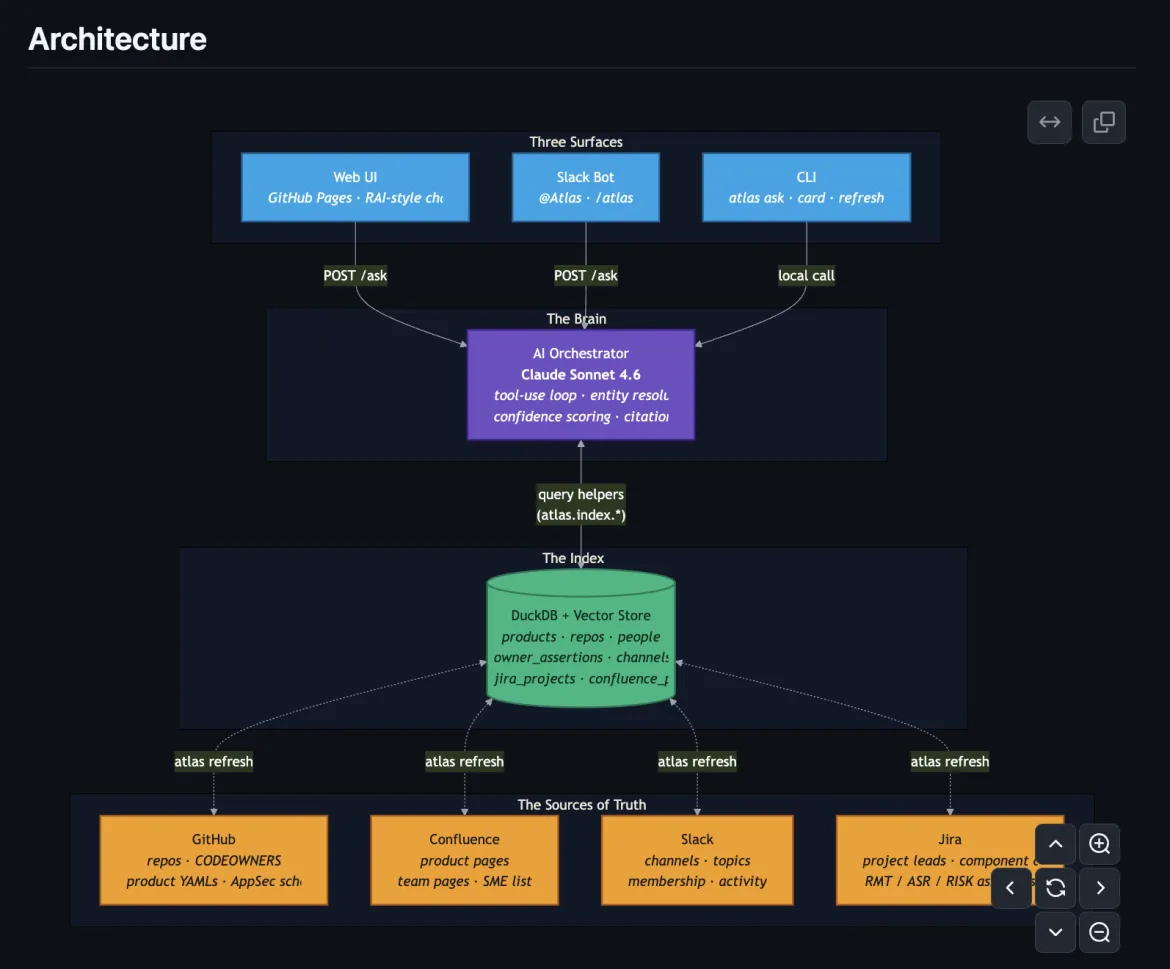Click the "atlas refresh" label above GitHub

click(x=213, y=762)
